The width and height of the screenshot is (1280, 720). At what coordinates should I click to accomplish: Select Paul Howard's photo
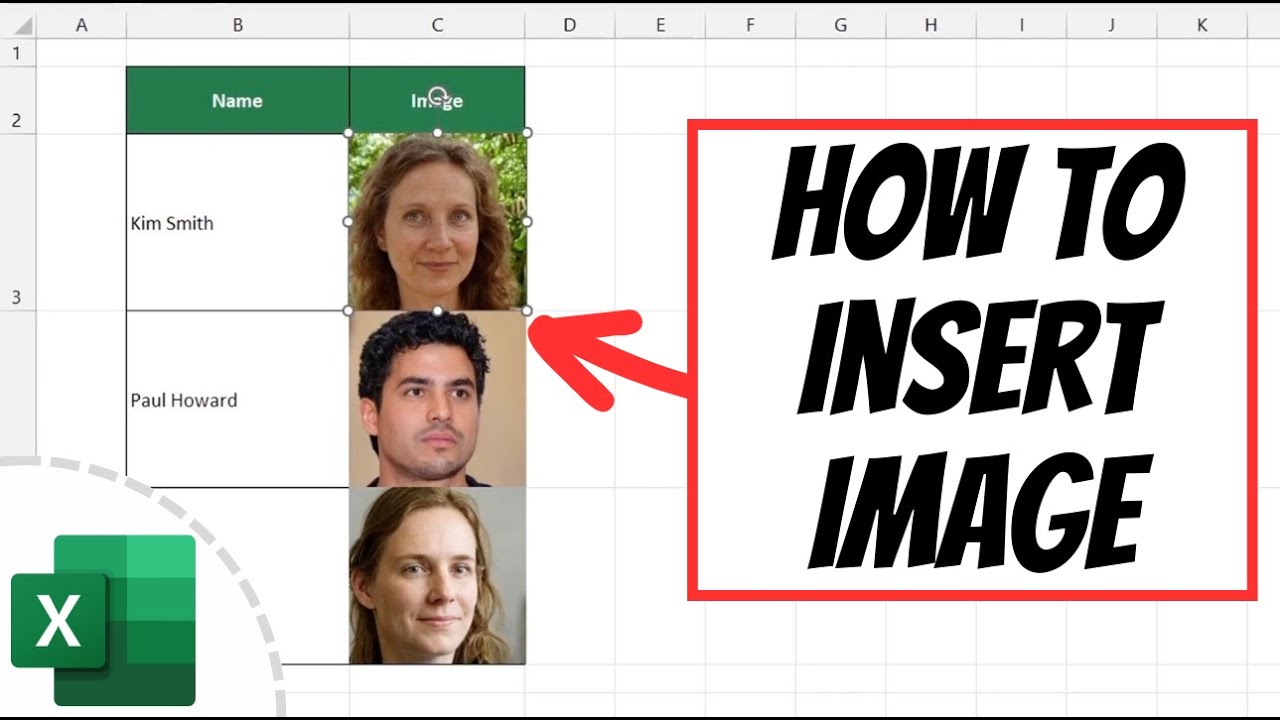[x=437, y=399]
